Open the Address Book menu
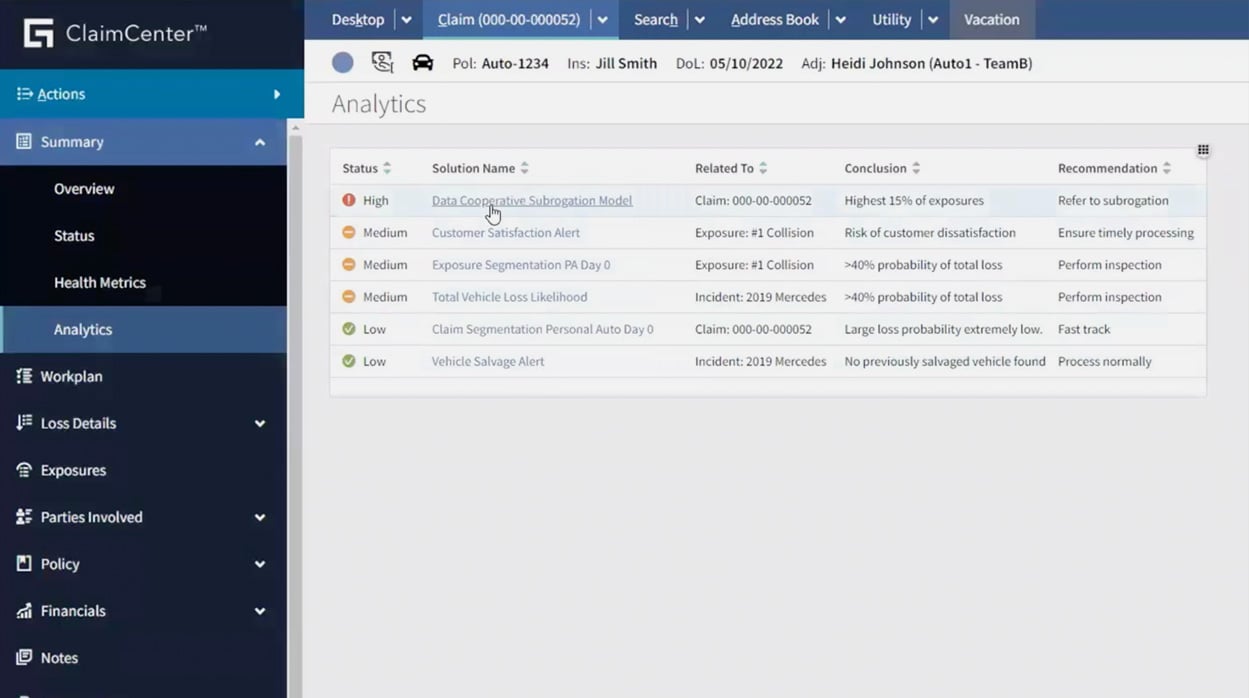The width and height of the screenshot is (1249, 698). click(x=775, y=19)
